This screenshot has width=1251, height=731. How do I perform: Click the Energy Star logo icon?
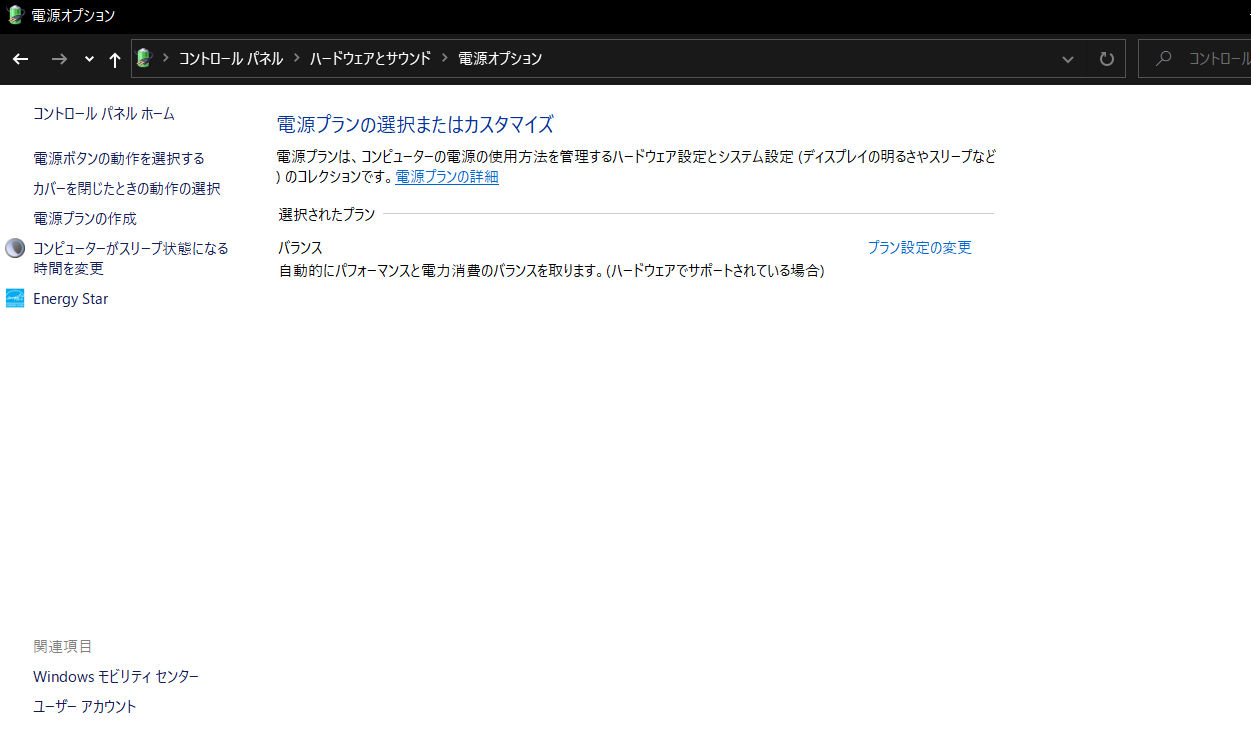[x=15, y=298]
